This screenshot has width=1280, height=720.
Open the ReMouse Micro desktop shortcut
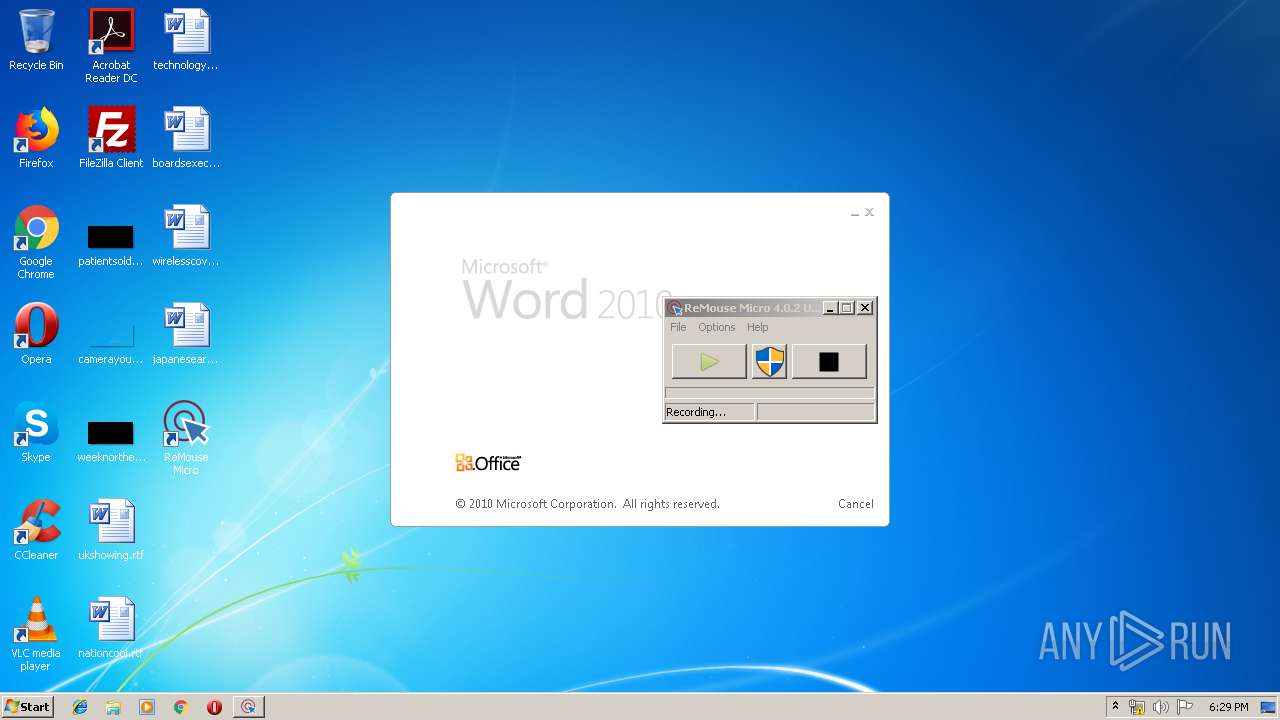pyautogui.click(x=186, y=438)
